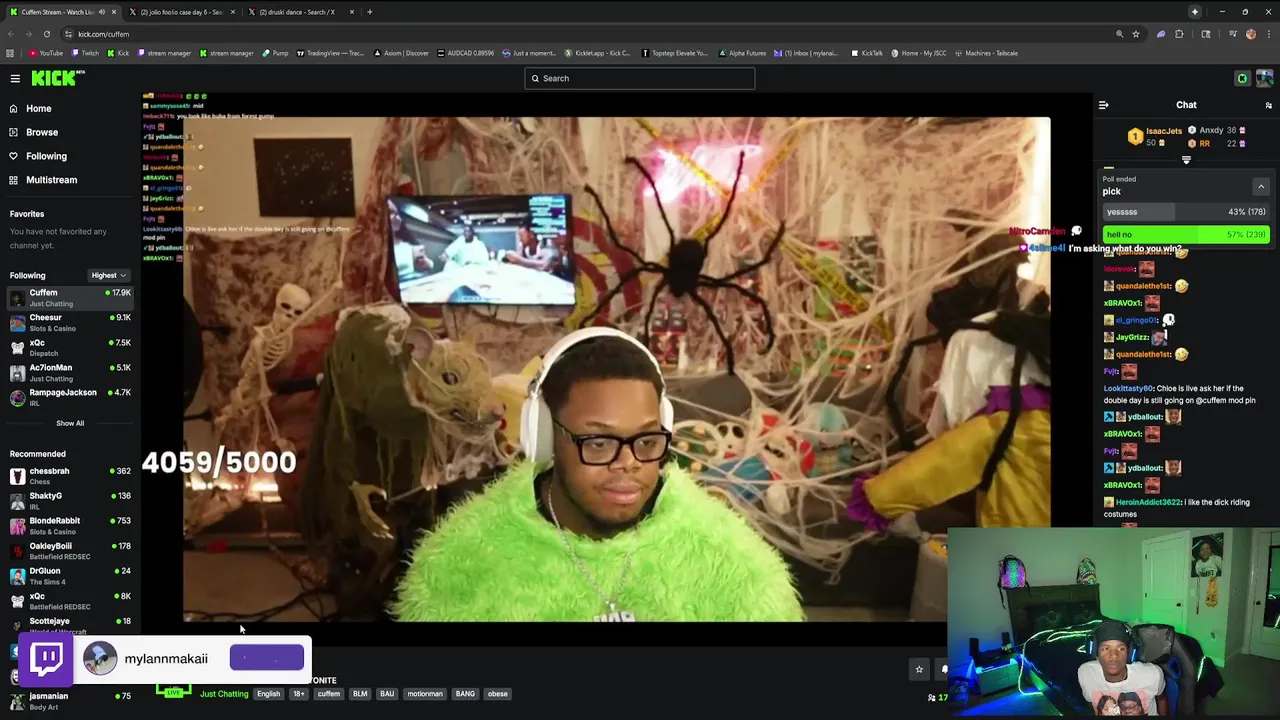Click the Just Chatting category link
Screen dimensions: 1280x720
pos(224,694)
